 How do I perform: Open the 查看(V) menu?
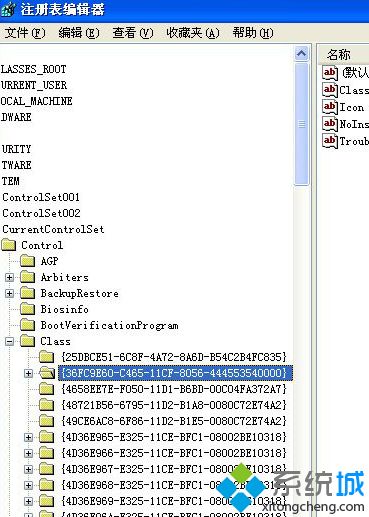133,33
